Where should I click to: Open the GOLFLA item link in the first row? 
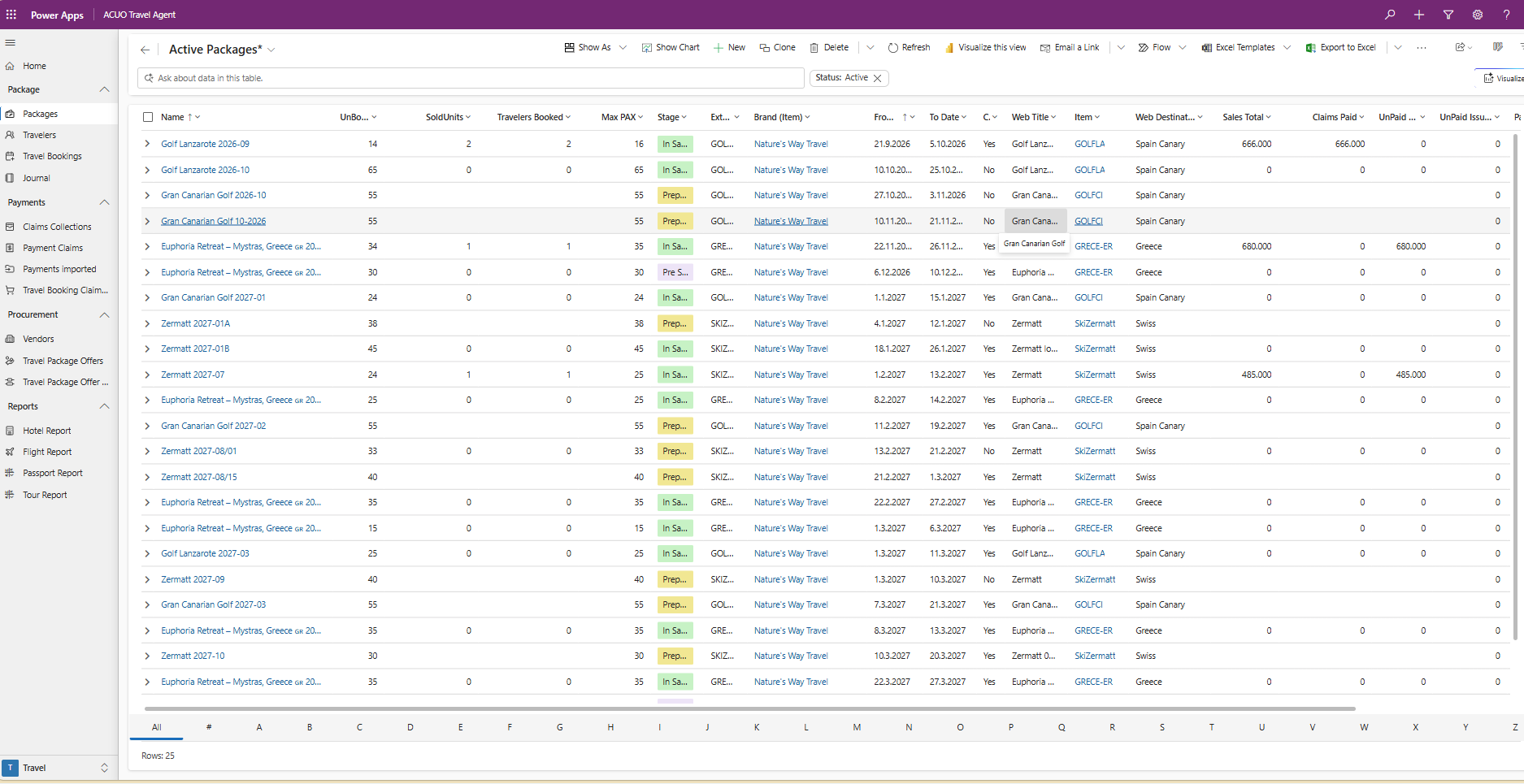(x=1089, y=144)
